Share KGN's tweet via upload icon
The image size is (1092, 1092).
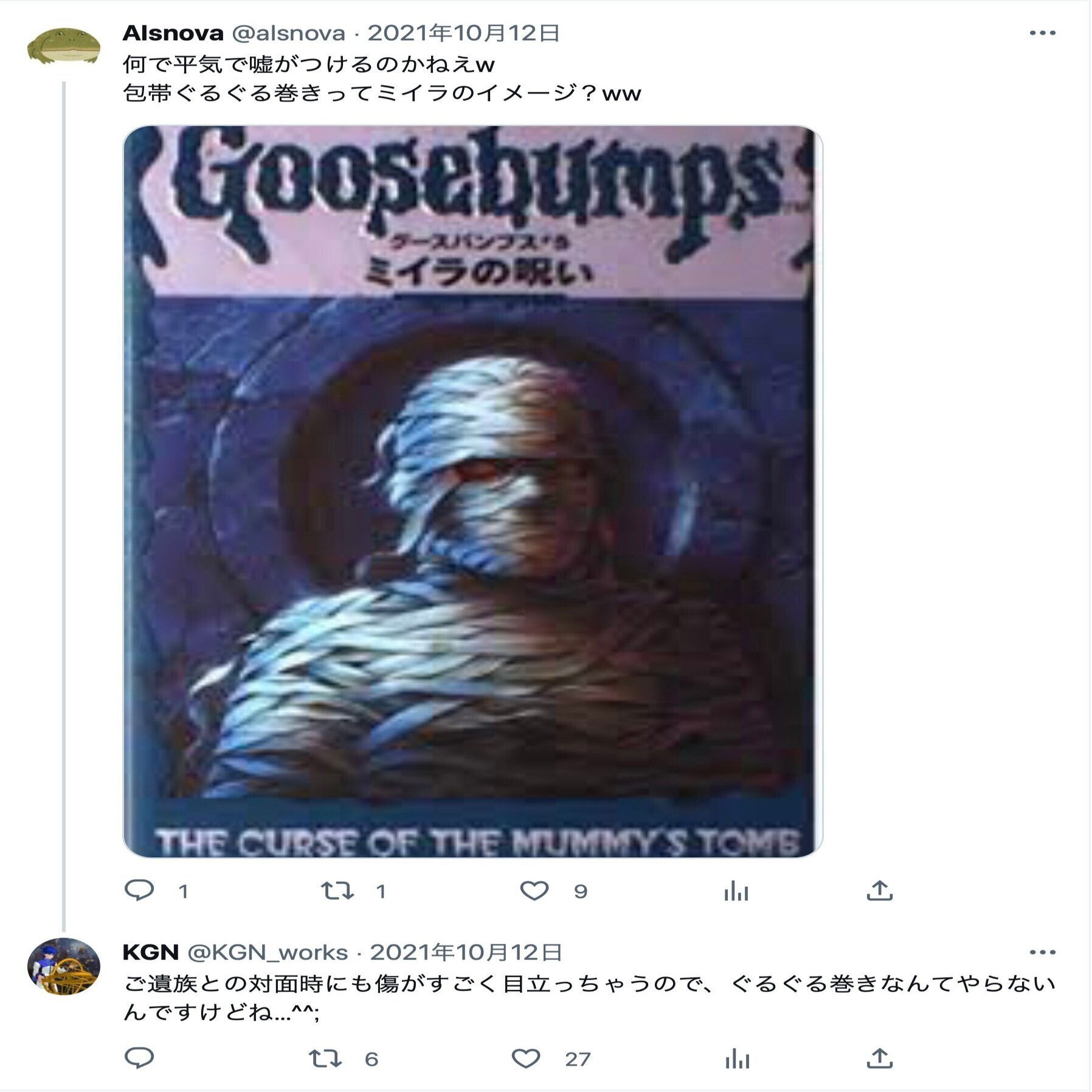[x=879, y=1059]
